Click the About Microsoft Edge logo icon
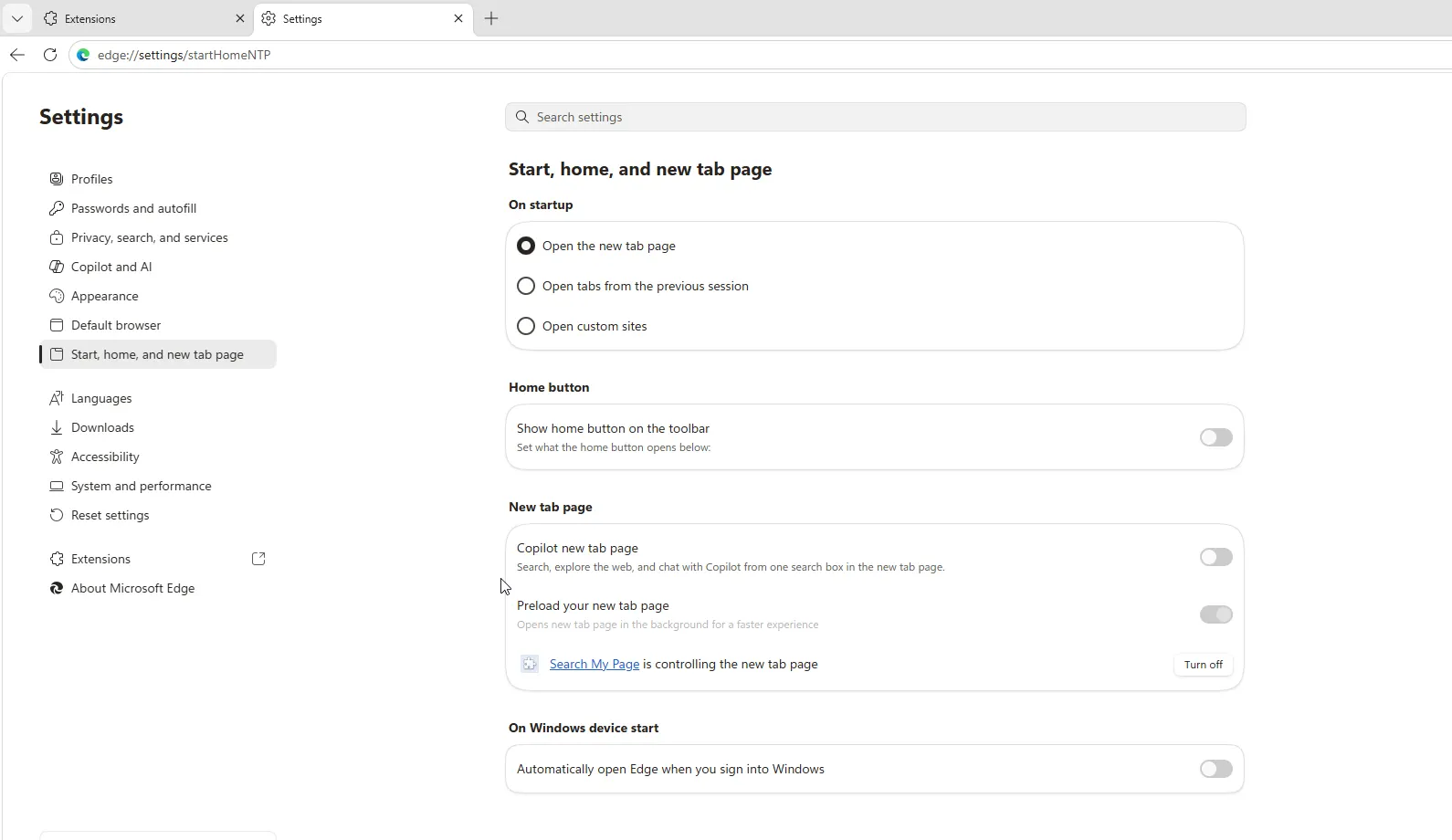 tap(57, 588)
